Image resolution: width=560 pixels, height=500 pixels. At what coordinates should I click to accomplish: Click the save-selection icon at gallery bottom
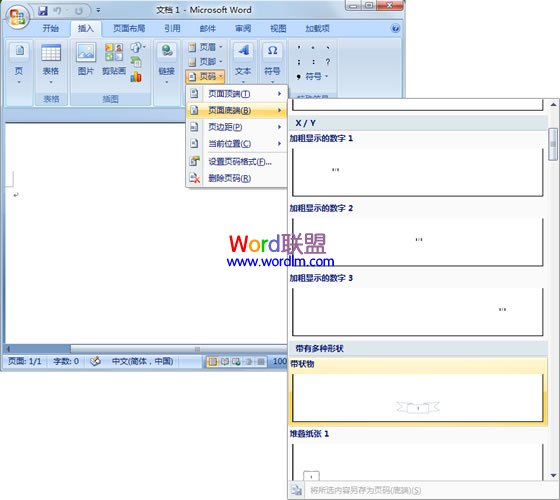coord(296,490)
